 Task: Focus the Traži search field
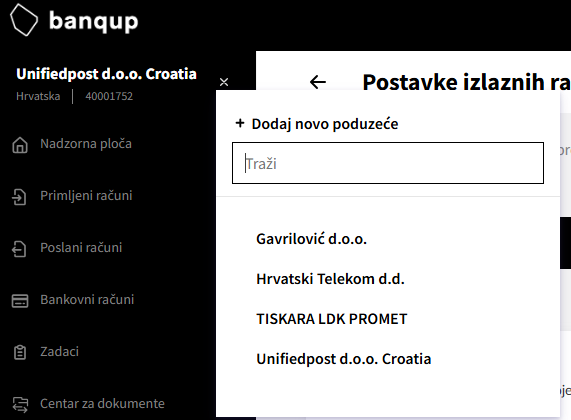click(388, 163)
